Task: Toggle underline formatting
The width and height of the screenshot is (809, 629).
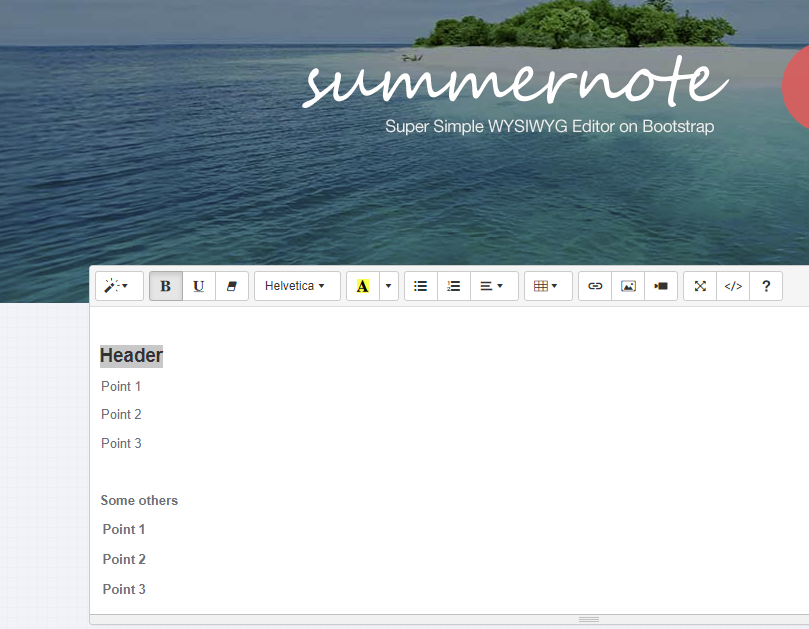Action: tap(198, 286)
